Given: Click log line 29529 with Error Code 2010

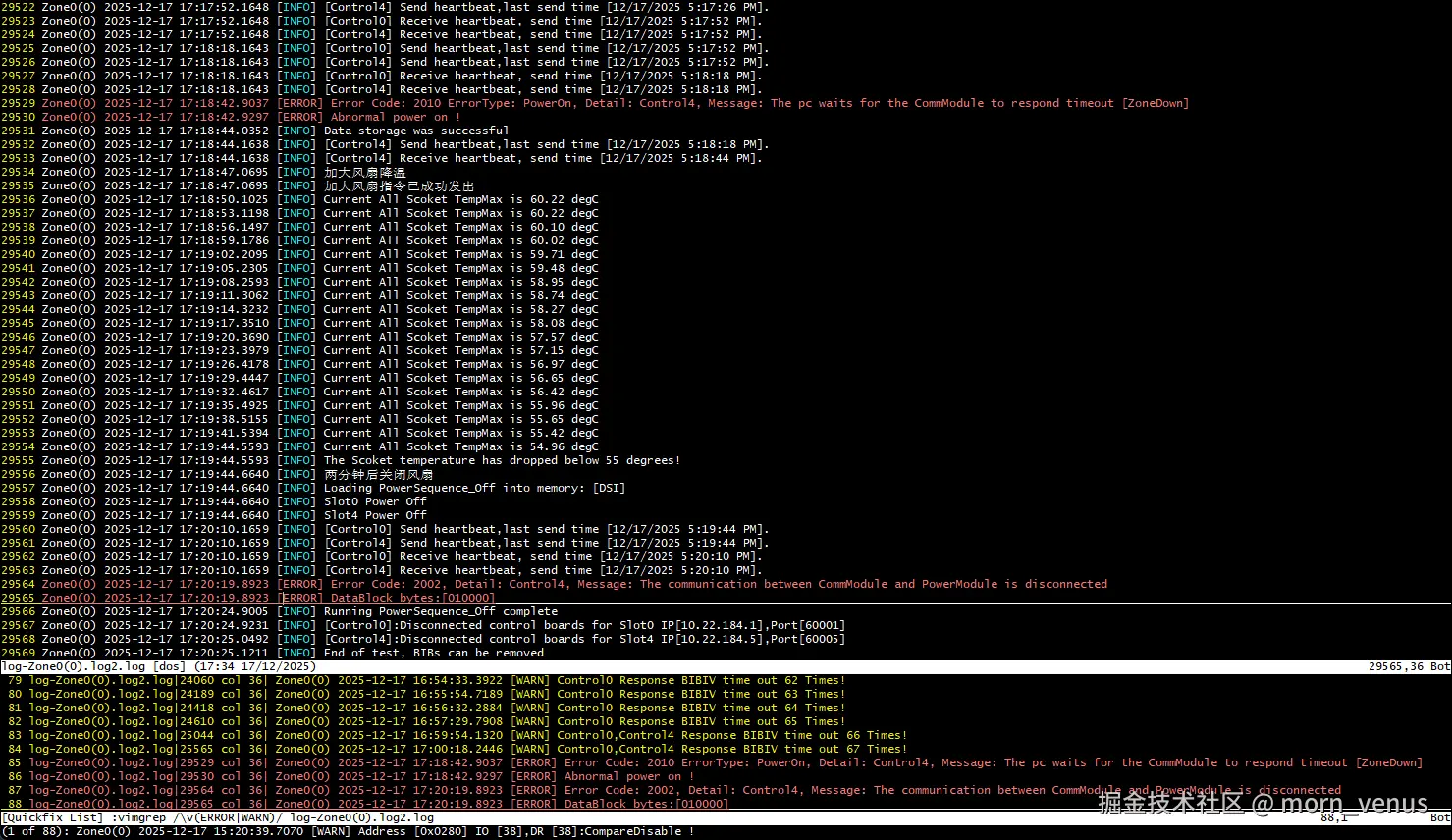Looking at the screenshot, I should coord(595,103).
